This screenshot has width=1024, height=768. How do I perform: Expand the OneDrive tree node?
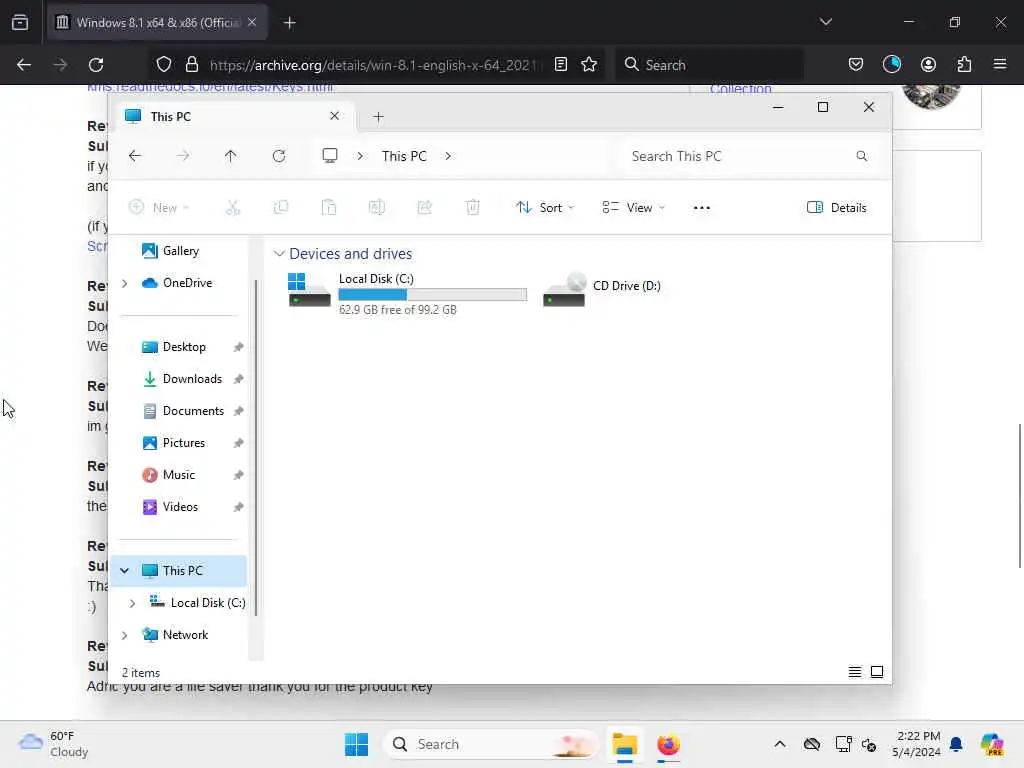click(x=124, y=283)
